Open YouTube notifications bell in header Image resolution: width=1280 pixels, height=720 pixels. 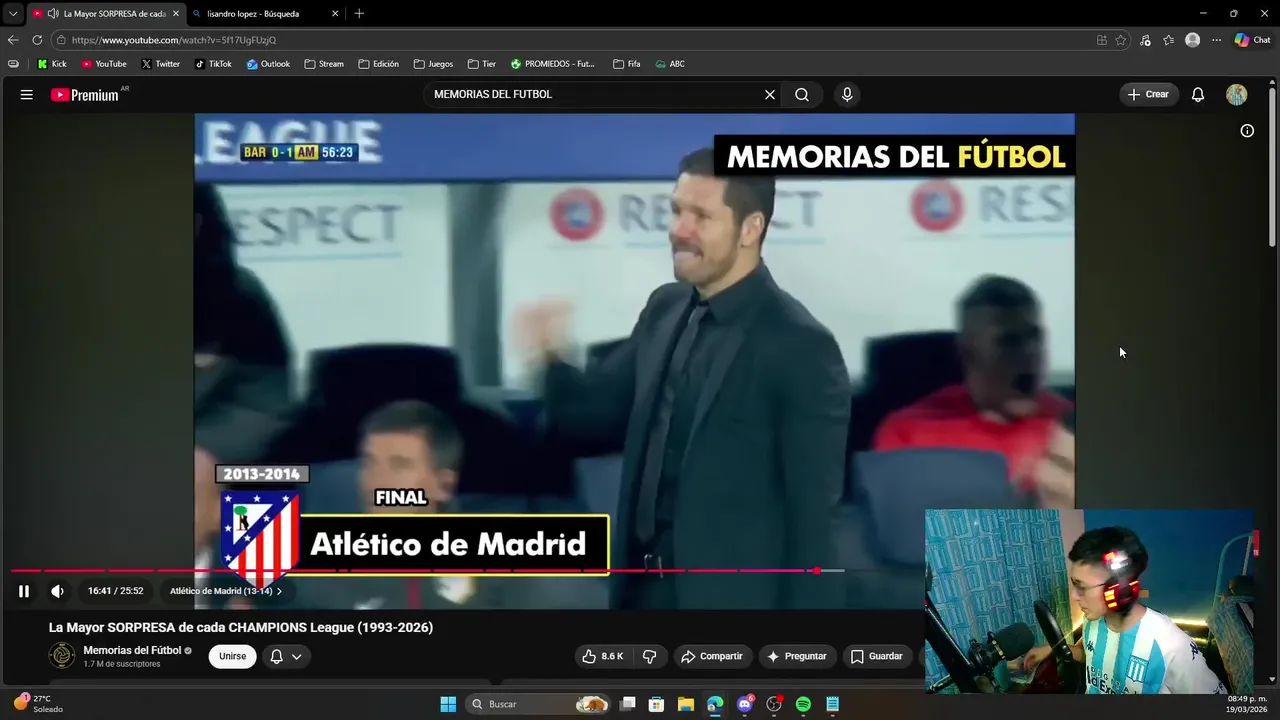[1198, 95]
